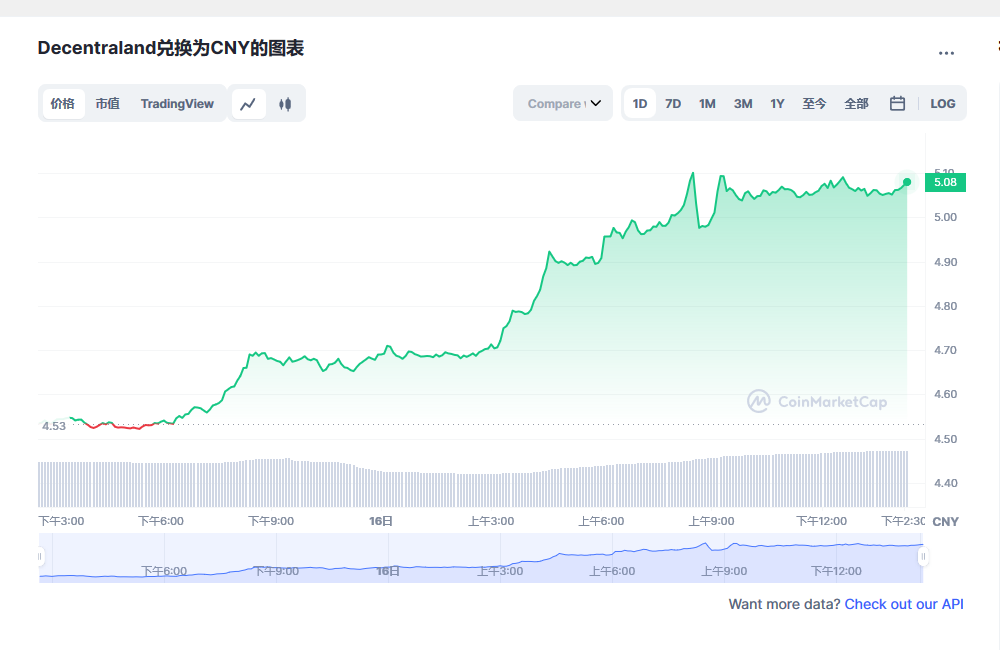
Task: Click the 5.08 current price label
Action: click(945, 182)
